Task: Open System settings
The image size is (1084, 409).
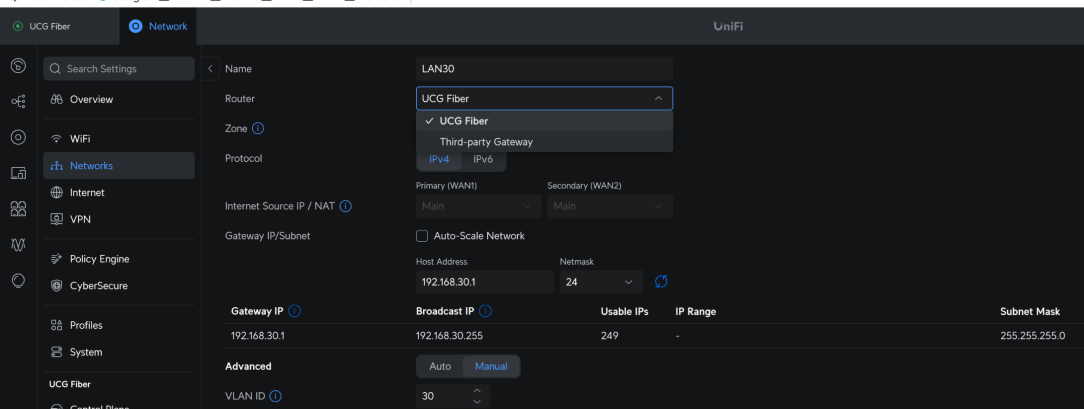Action: 119,352
